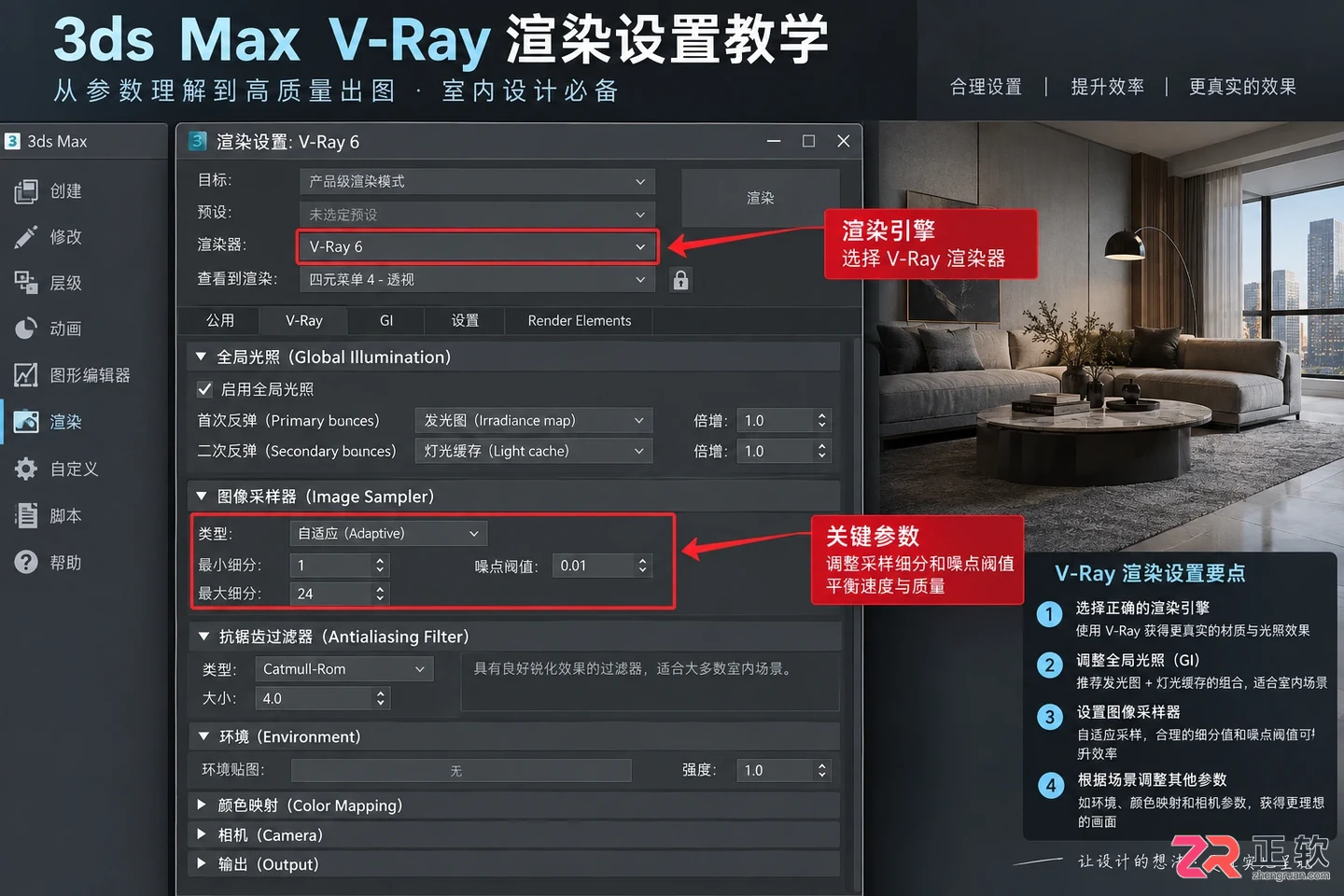Switch to the Render Elements tab

click(580, 320)
